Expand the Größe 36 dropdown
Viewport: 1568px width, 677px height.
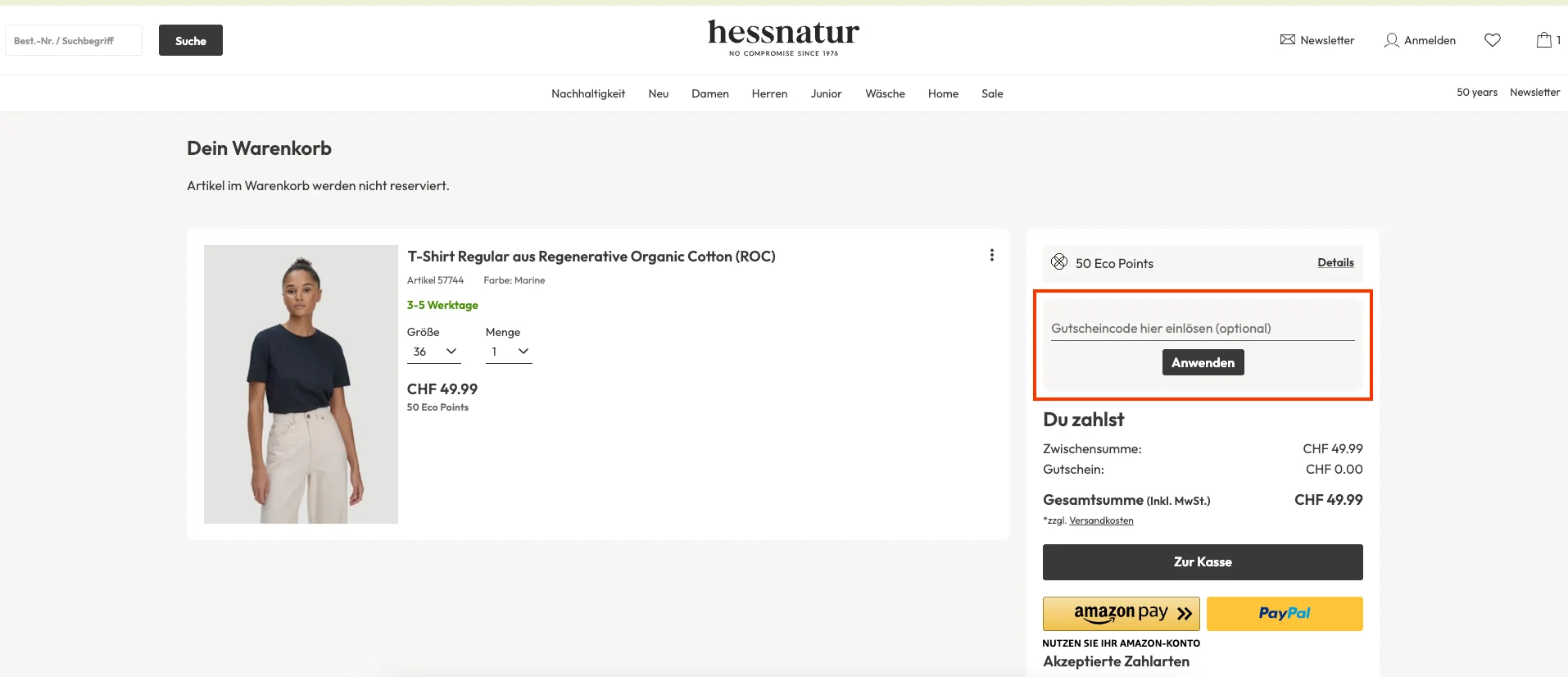pyautogui.click(x=434, y=352)
